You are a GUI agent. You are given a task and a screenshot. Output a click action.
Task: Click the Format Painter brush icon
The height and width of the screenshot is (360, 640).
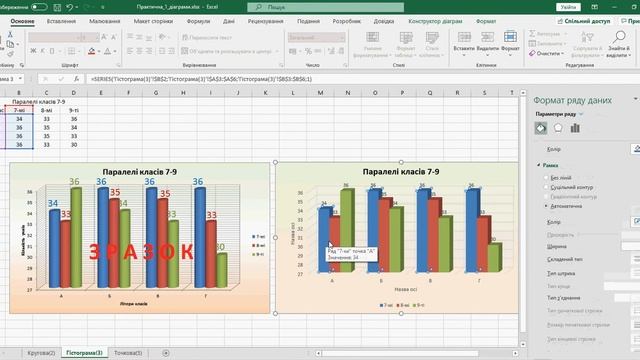click(x=10, y=53)
